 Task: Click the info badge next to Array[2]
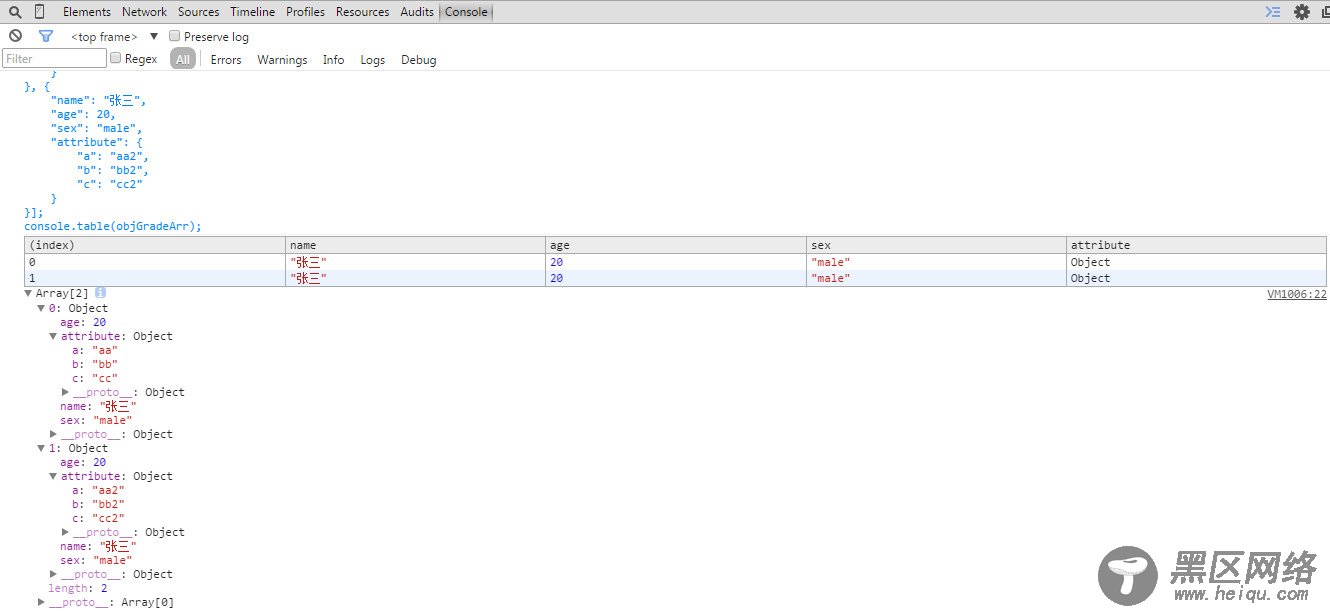pyautogui.click(x=100, y=293)
